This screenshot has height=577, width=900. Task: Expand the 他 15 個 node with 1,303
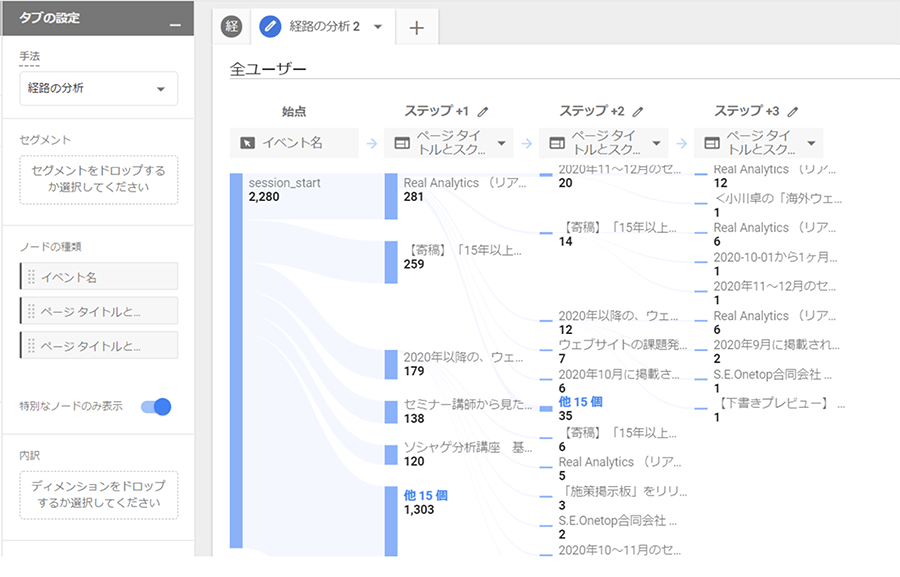(425, 495)
